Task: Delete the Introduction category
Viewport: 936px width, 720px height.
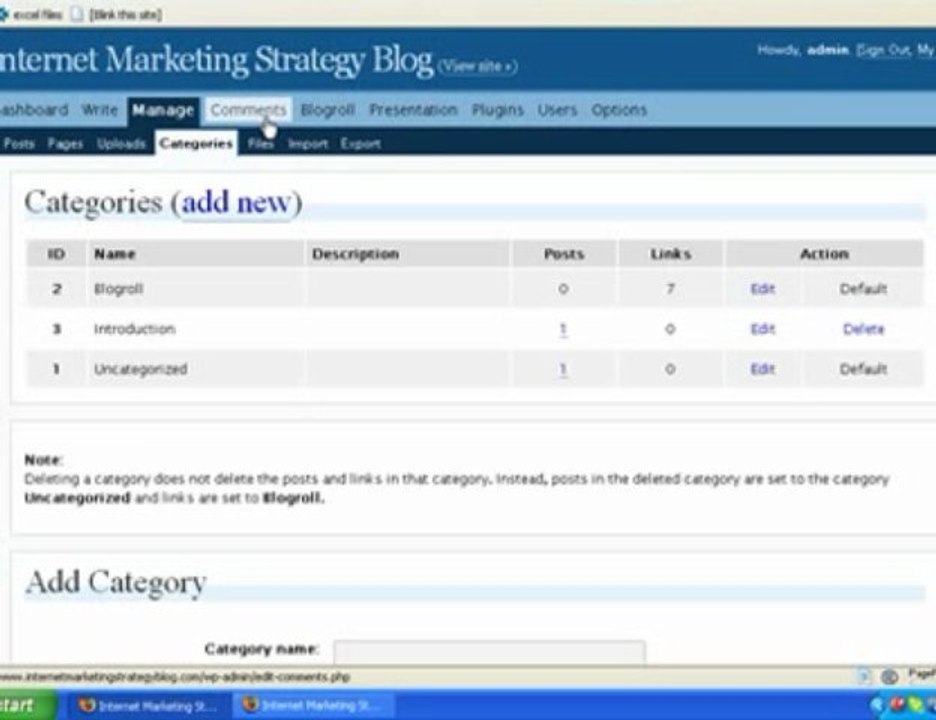Action: click(x=863, y=329)
